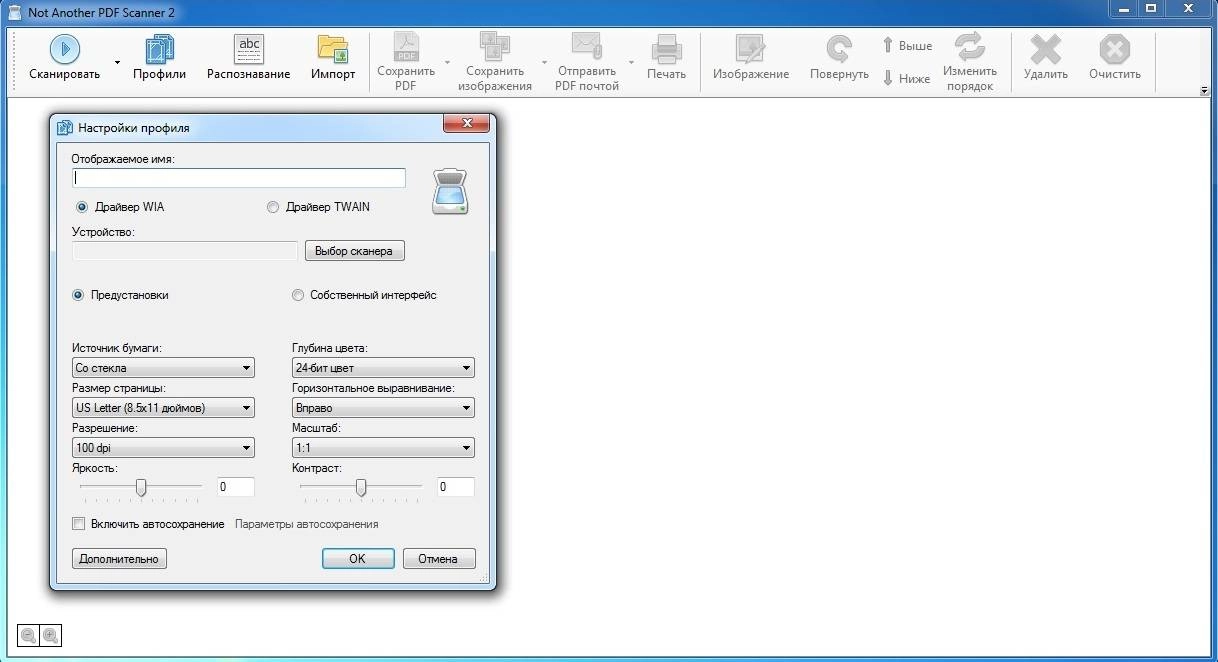1218x662 pixels.
Task: Open the Сканировать dropdown arrow
Action: (117, 62)
